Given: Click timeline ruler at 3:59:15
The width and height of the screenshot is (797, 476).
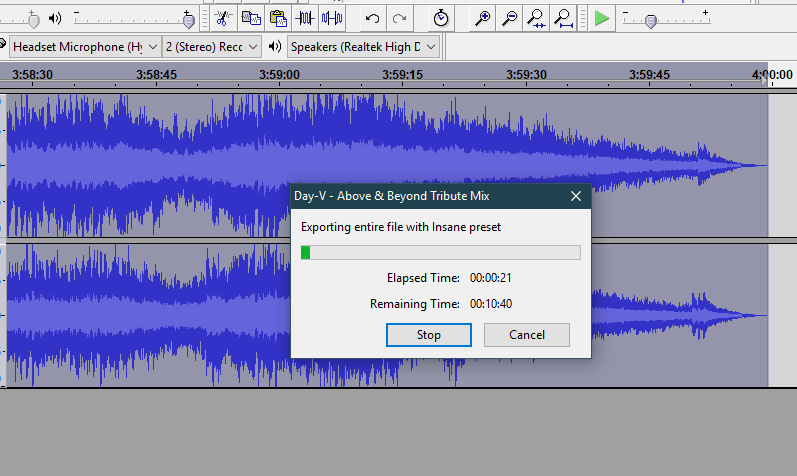Looking at the screenshot, I should [x=403, y=75].
